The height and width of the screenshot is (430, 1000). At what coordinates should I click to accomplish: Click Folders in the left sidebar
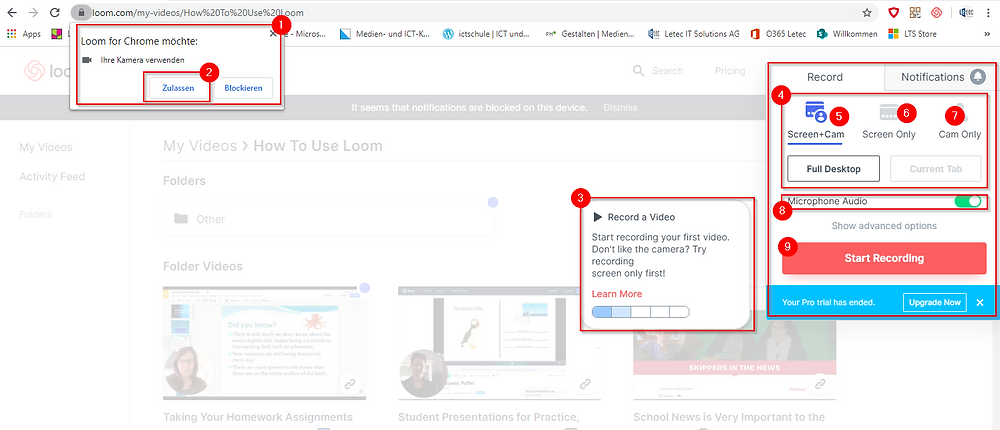click(x=36, y=214)
